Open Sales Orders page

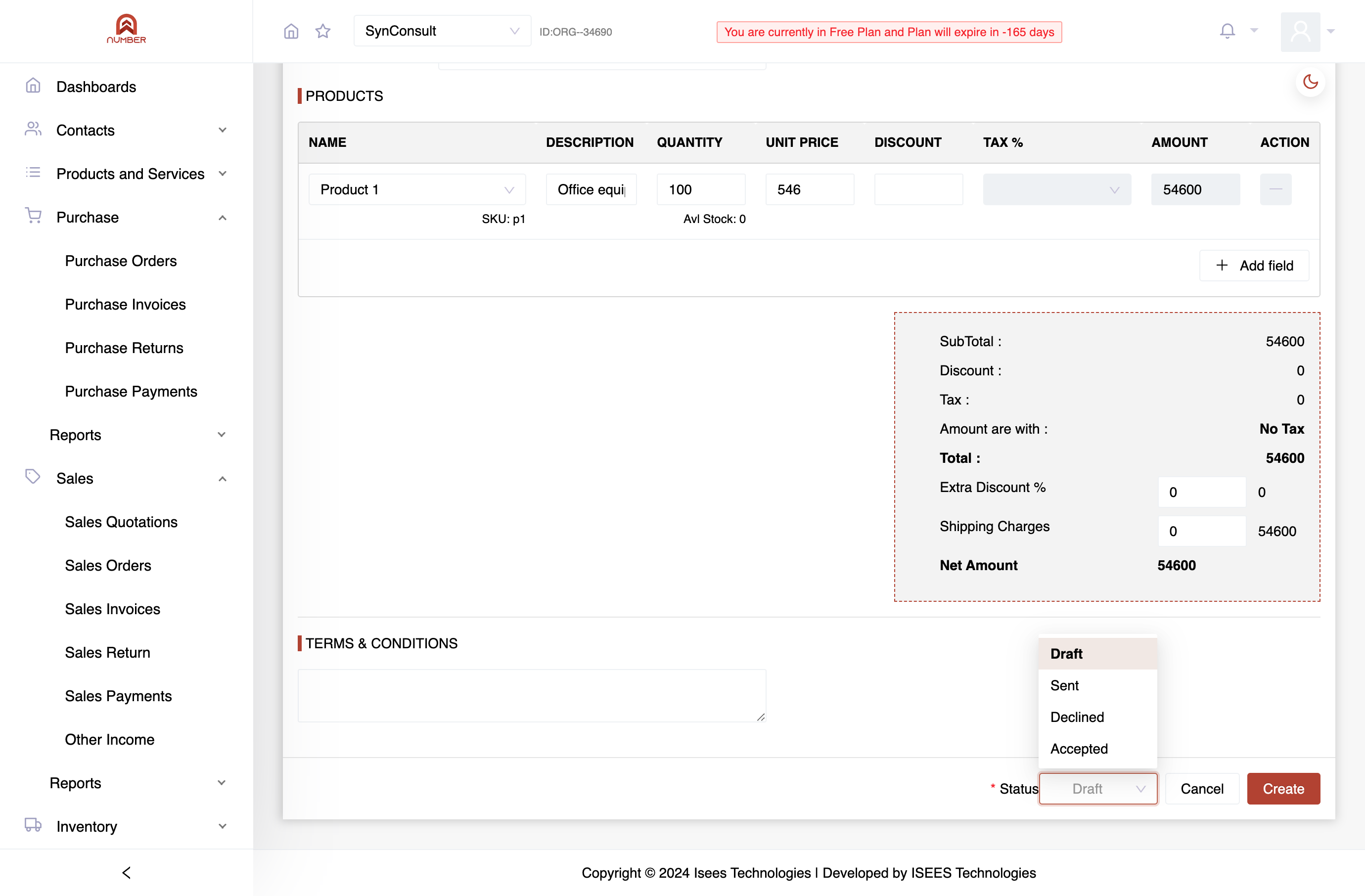[x=108, y=565]
